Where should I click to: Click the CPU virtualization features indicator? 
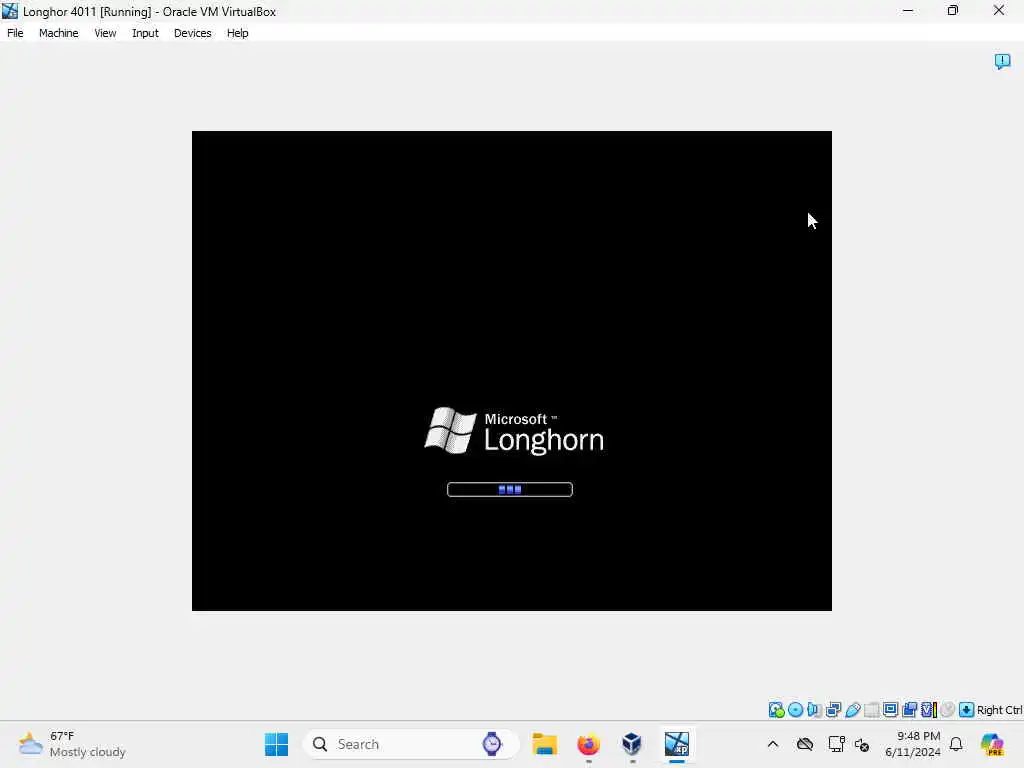click(929, 710)
